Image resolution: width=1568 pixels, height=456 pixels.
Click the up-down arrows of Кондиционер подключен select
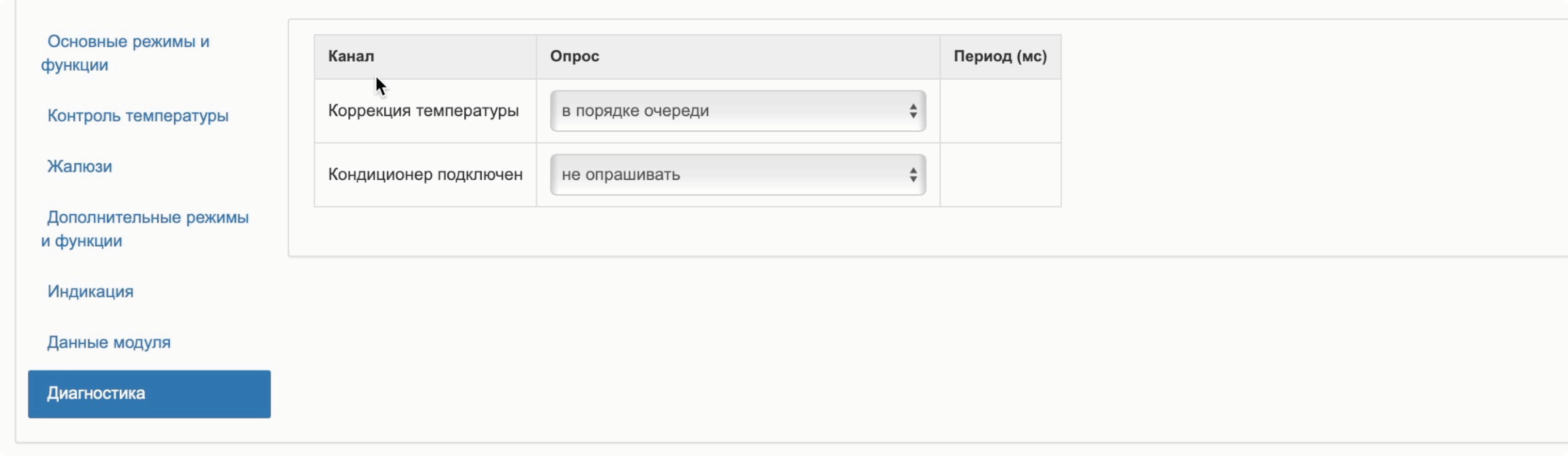tap(913, 175)
